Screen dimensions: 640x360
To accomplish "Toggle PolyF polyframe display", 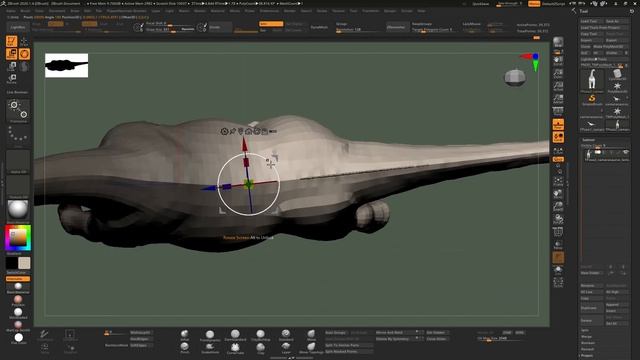I will tap(558, 232).
